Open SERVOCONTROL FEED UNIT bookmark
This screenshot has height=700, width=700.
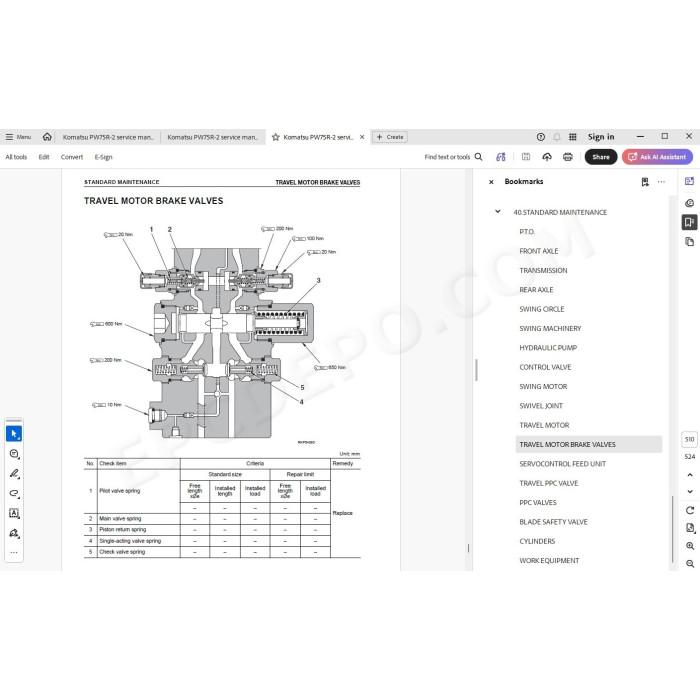562,464
